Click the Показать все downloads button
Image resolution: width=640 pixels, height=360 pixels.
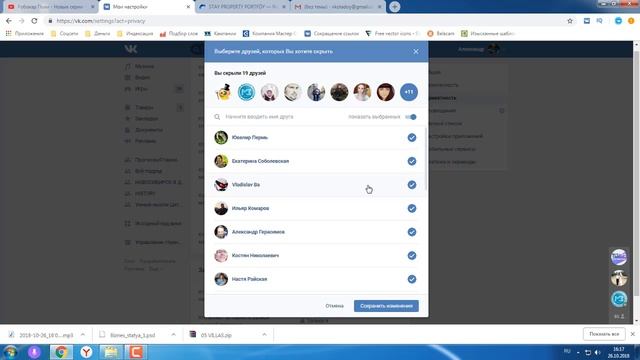pyautogui.click(x=604, y=334)
